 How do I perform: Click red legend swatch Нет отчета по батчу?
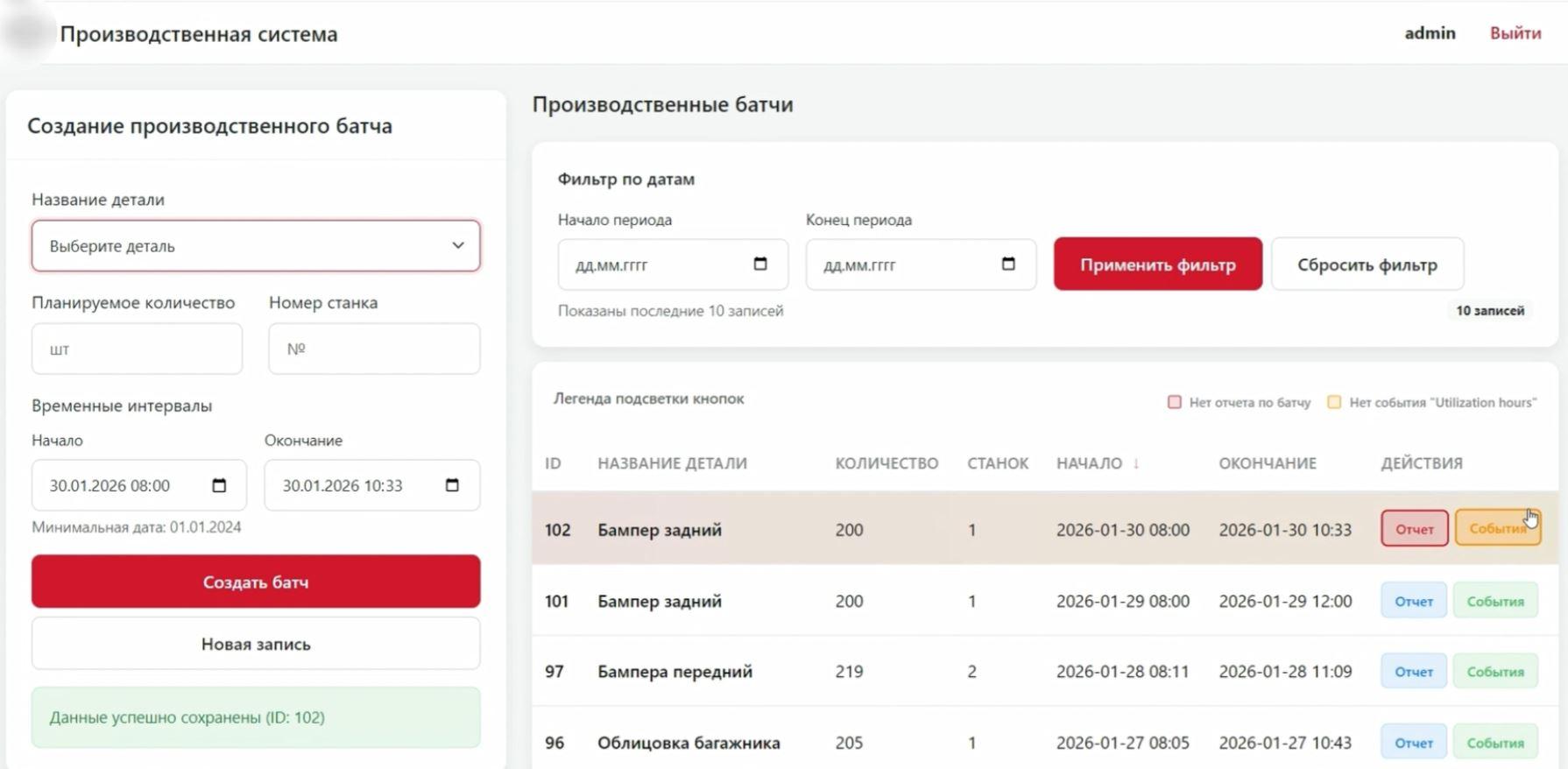tap(1174, 402)
